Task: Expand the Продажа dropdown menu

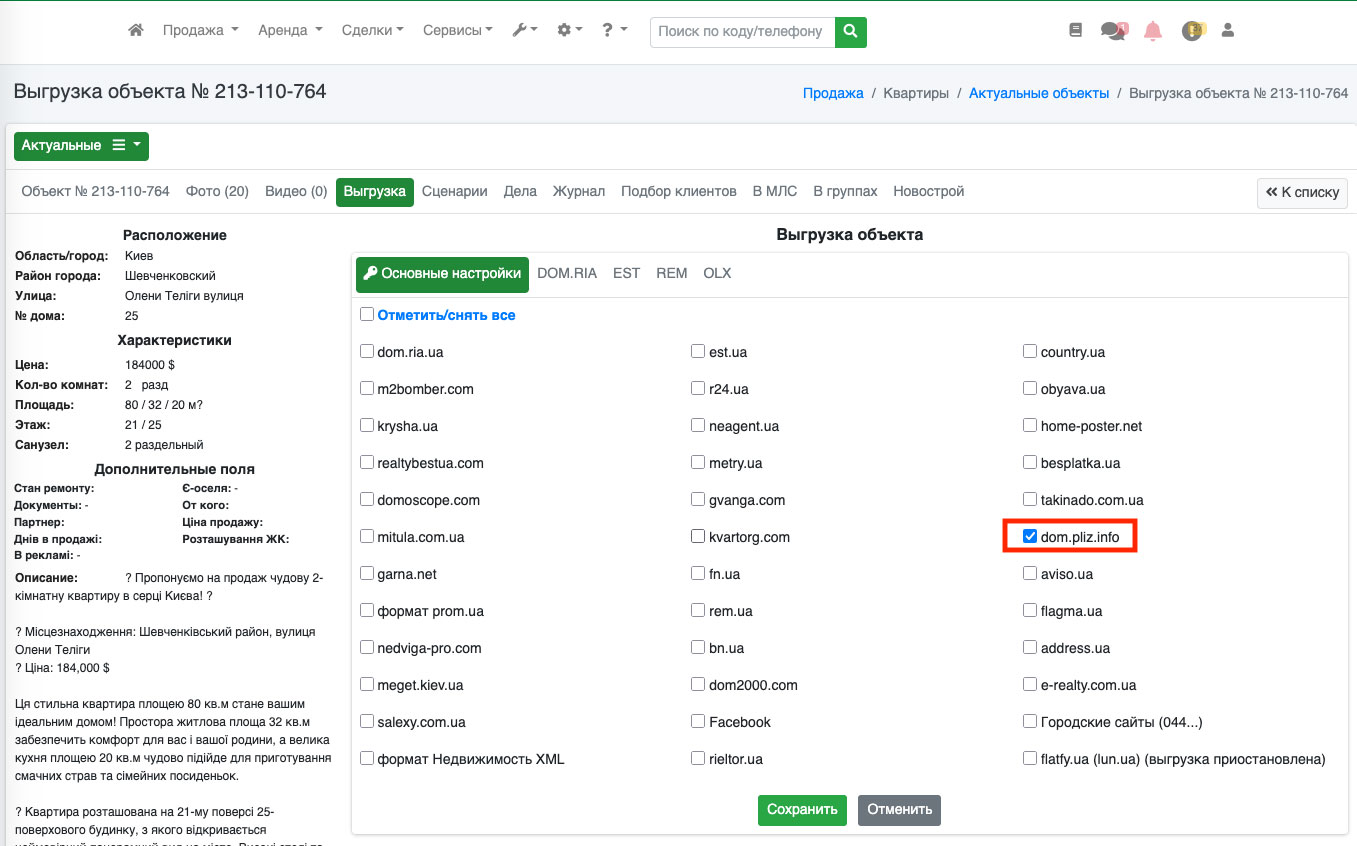Action: pos(200,31)
